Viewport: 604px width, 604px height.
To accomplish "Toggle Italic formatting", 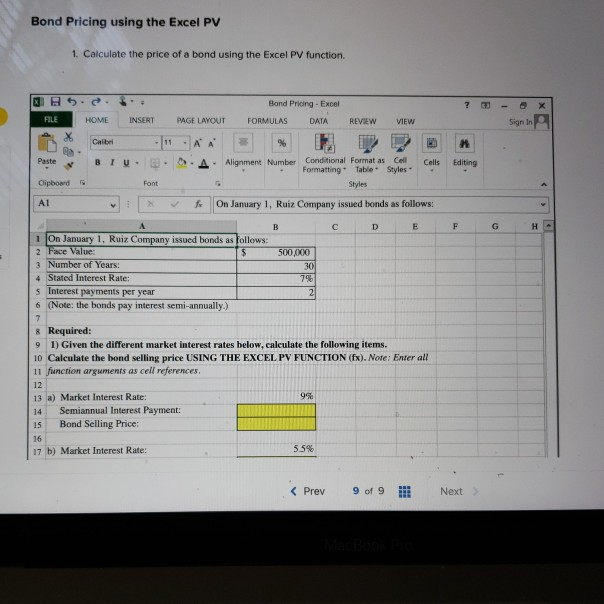I will tap(112, 163).
